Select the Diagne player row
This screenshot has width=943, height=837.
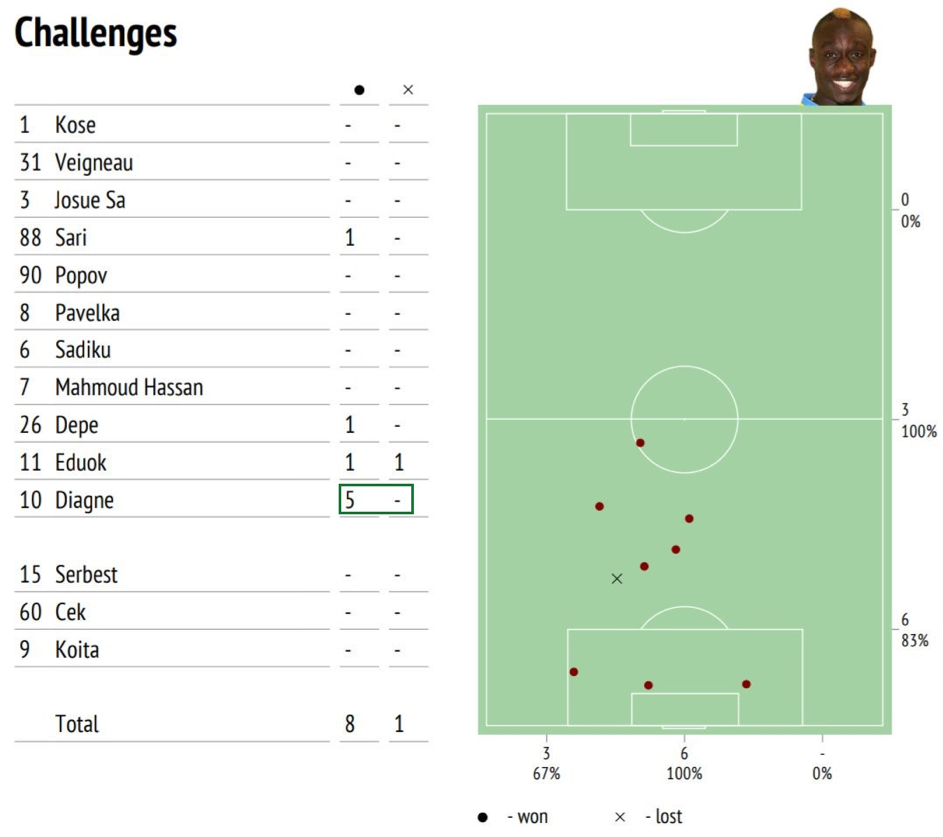[221, 499]
